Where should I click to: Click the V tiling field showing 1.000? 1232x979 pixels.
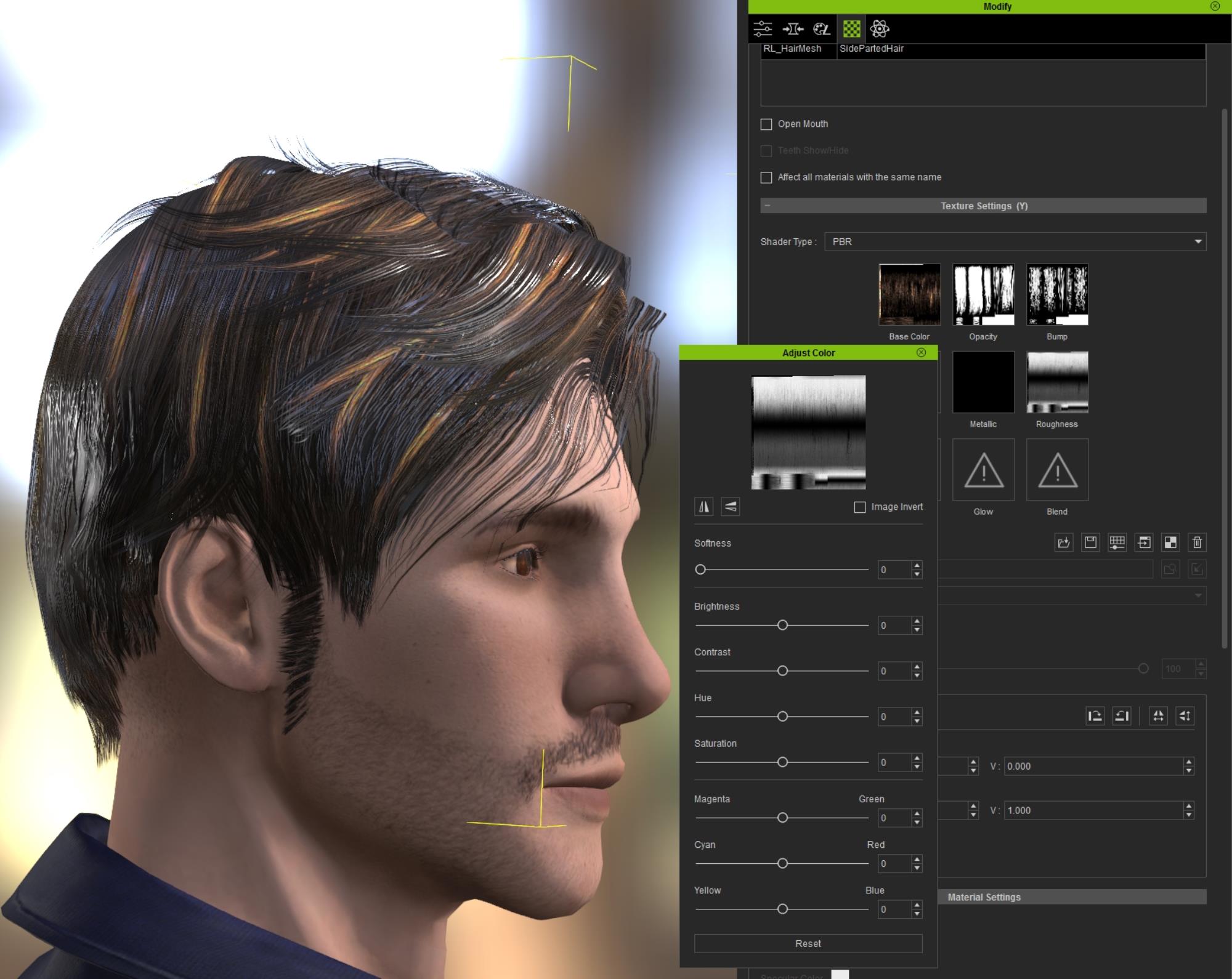(1093, 810)
